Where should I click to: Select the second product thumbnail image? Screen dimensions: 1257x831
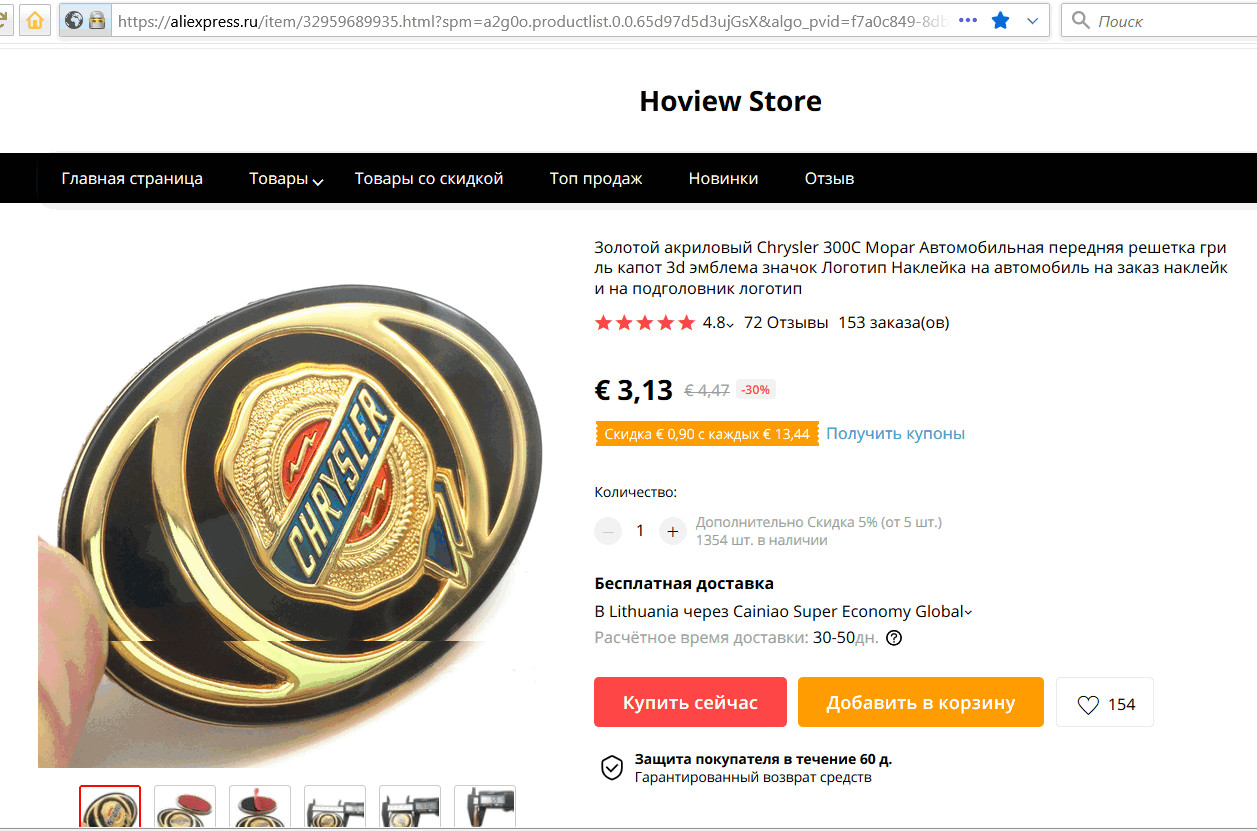click(x=185, y=808)
